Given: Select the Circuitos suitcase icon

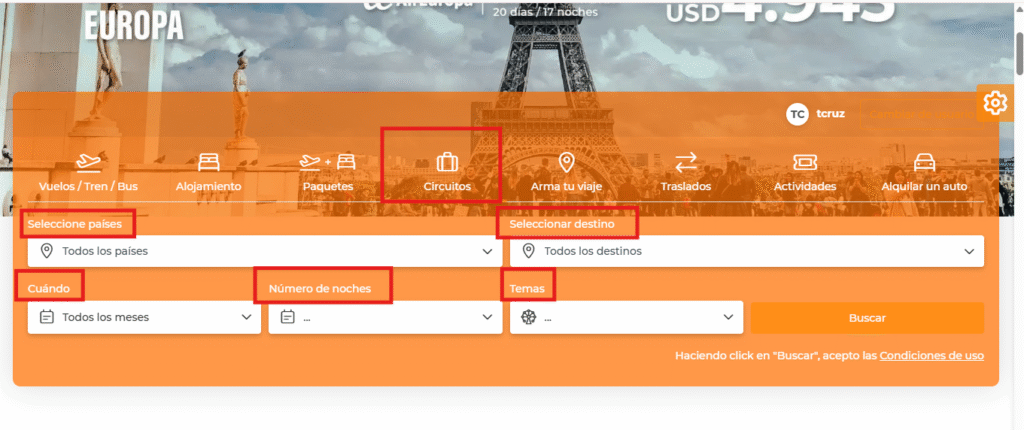Looking at the screenshot, I should click(x=447, y=161).
